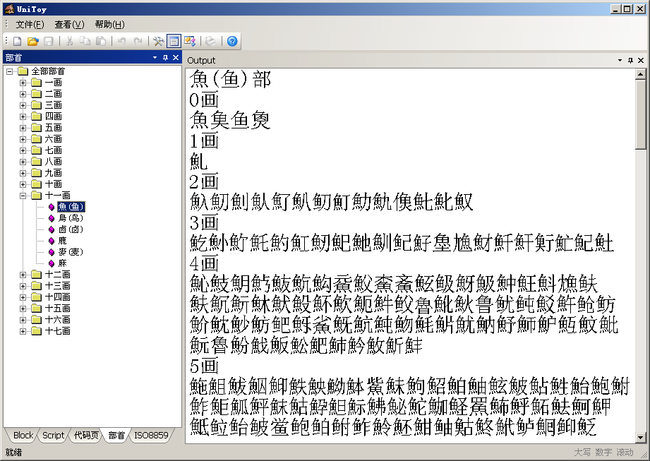Viewport: 650px width, 461px height.
Task: Pin the 部首 panel with pushpin icon
Action: pyautogui.click(x=165, y=58)
